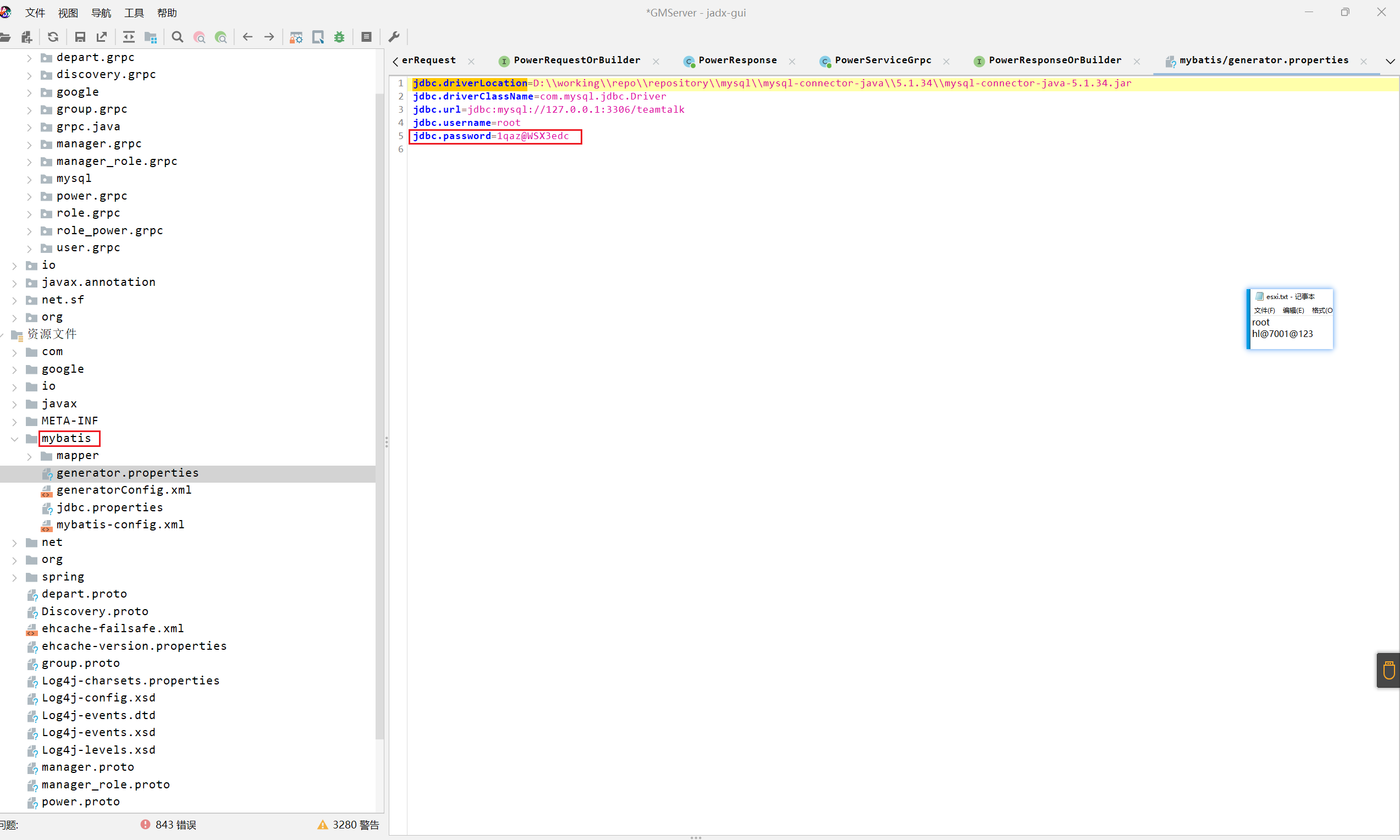Expand the mapper folder
The image size is (1400, 840).
coord(30,456)
